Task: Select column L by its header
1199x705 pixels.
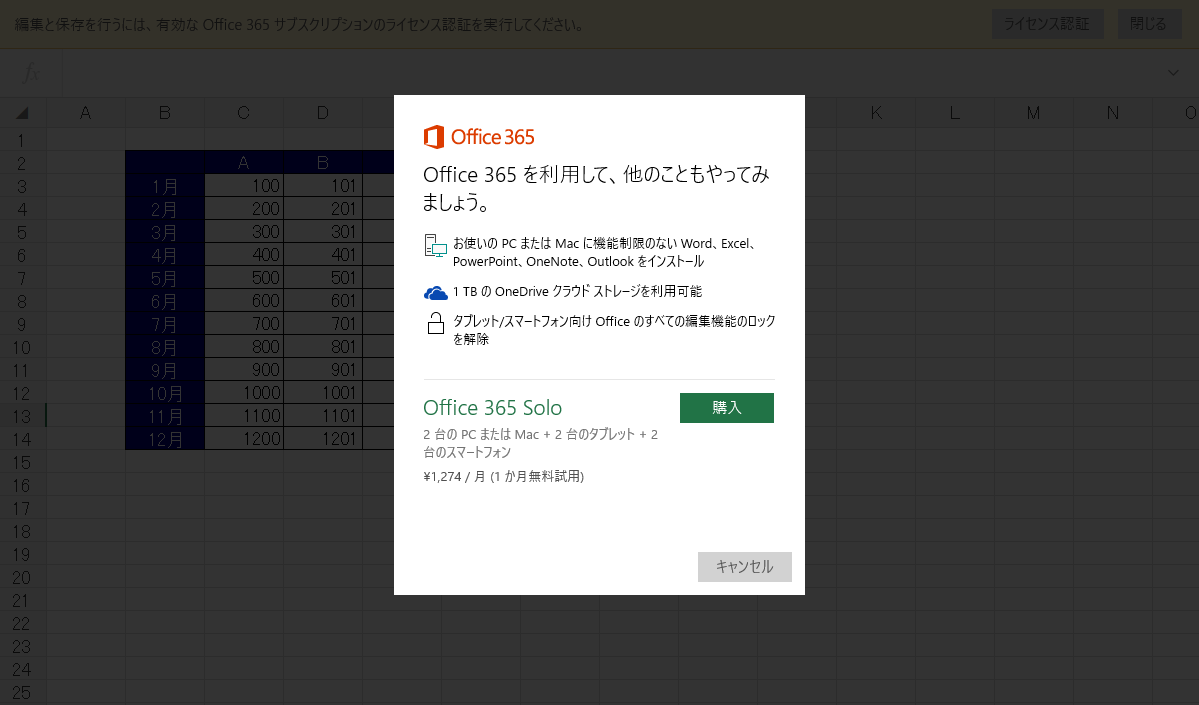Action: coord(955,113)
